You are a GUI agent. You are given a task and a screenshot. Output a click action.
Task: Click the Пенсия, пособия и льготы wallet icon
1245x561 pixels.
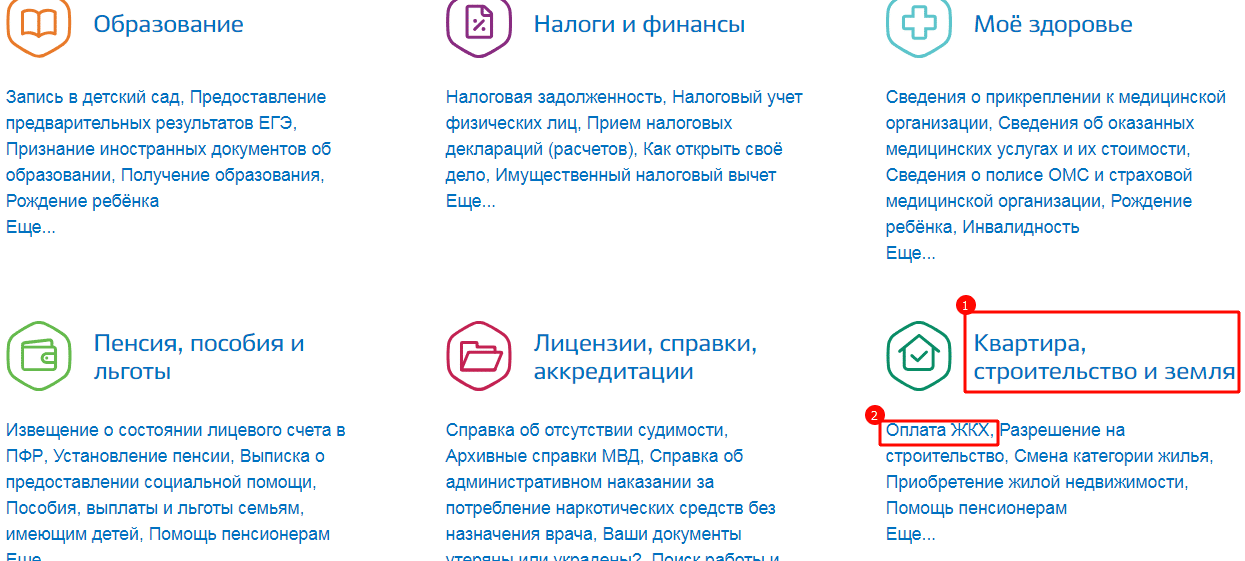coord(38,356)
